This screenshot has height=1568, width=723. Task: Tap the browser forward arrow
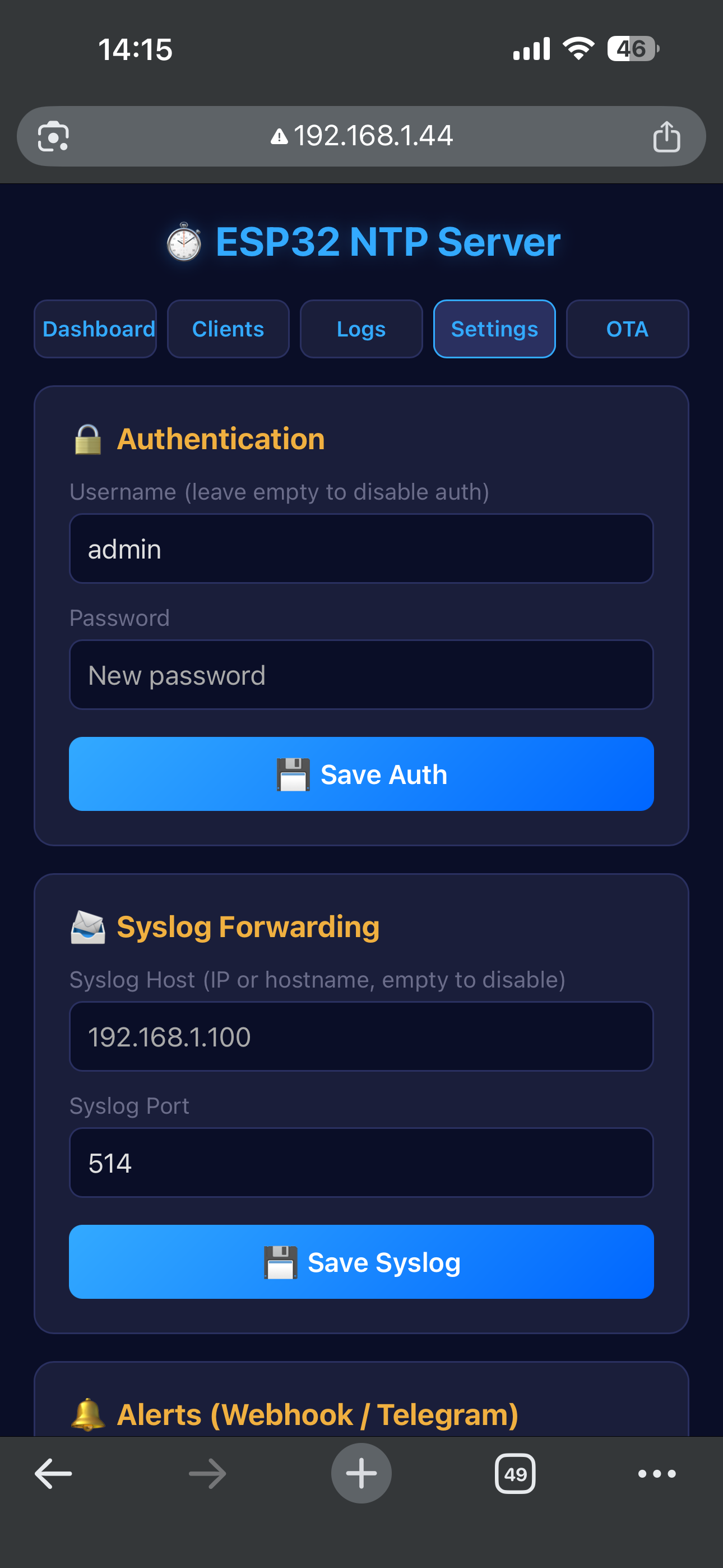(207, 1474)
